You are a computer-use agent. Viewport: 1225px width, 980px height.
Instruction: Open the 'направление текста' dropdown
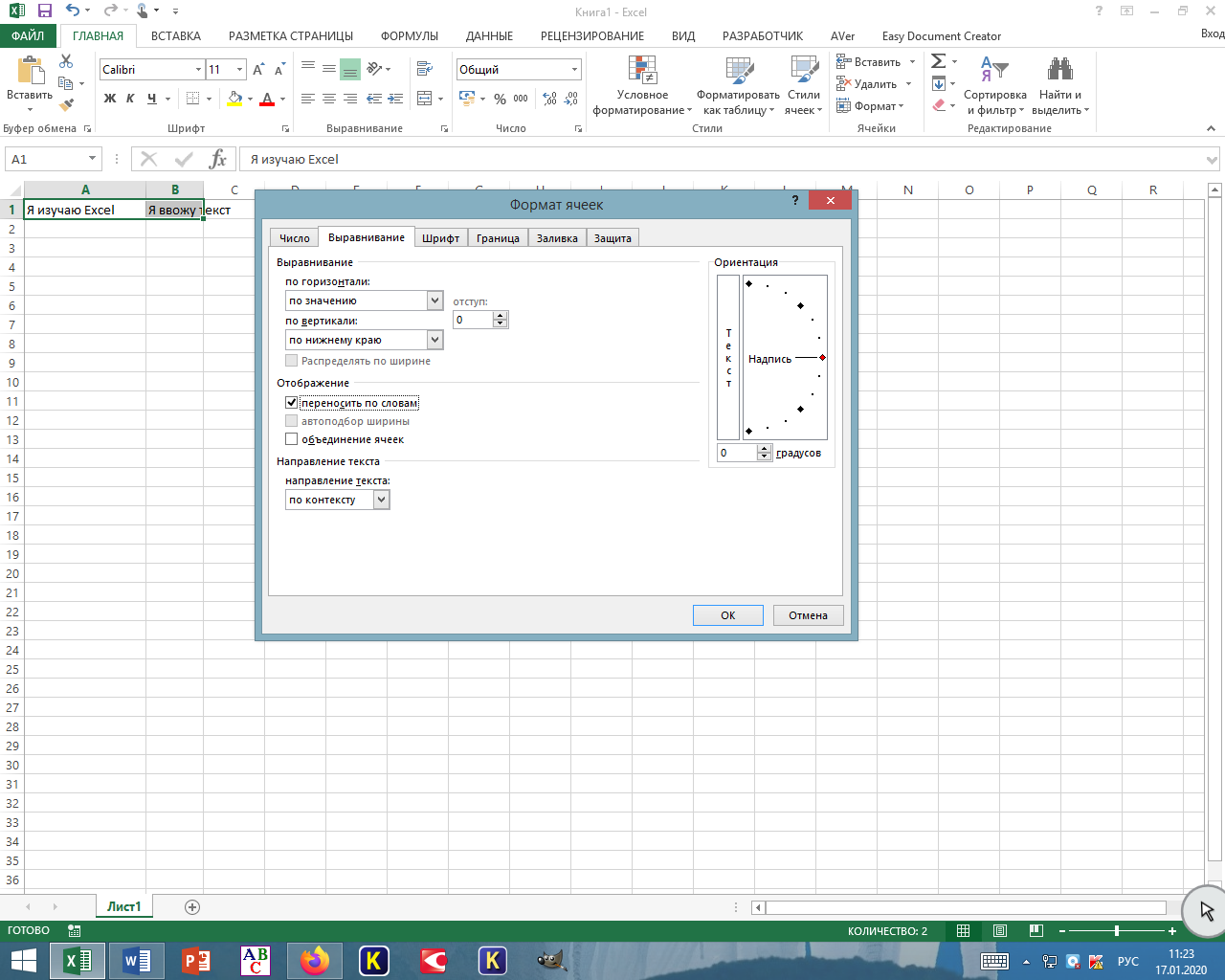click(x=382, y=500)
